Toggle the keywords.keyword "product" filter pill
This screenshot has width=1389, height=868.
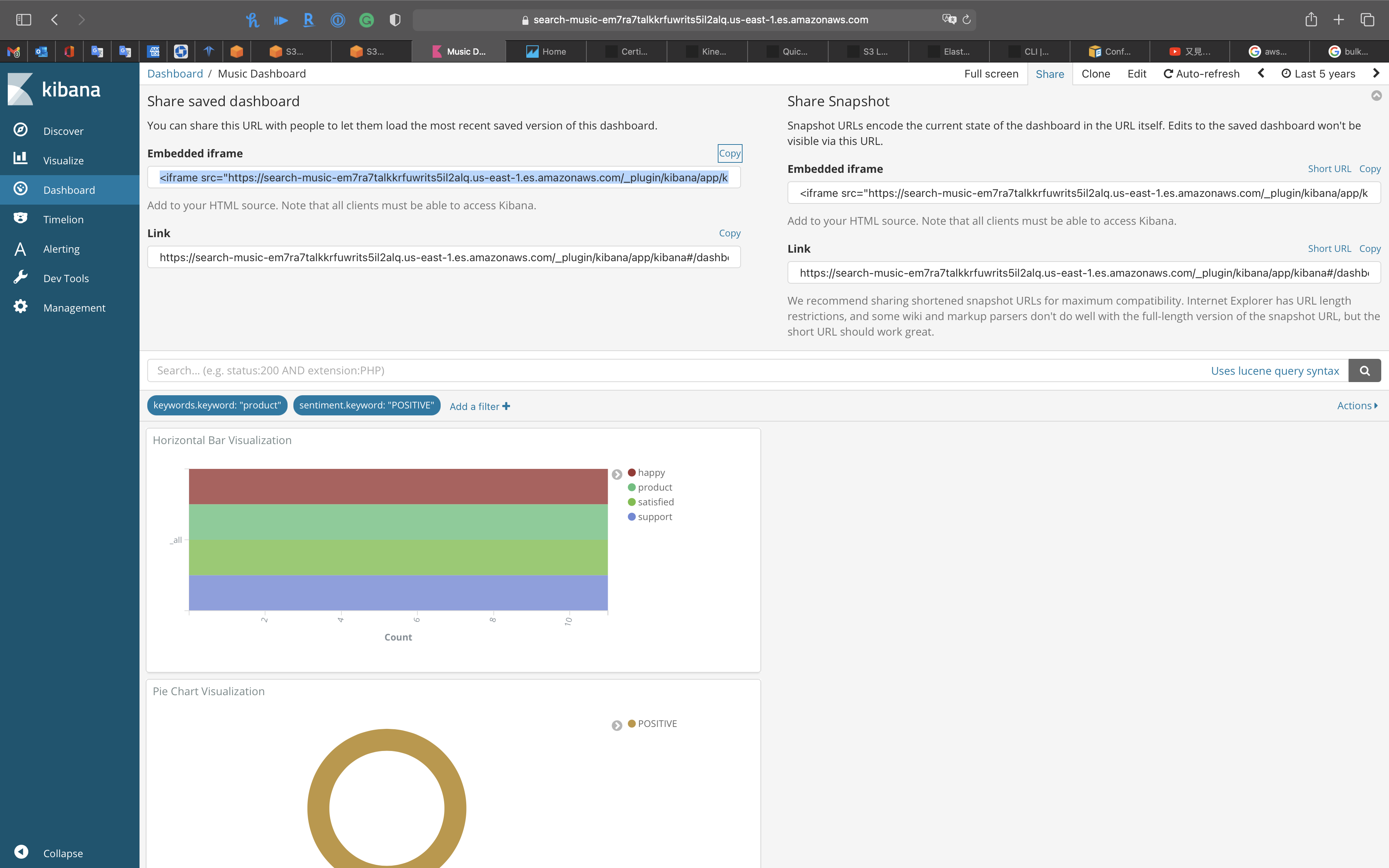click(217, 405)
